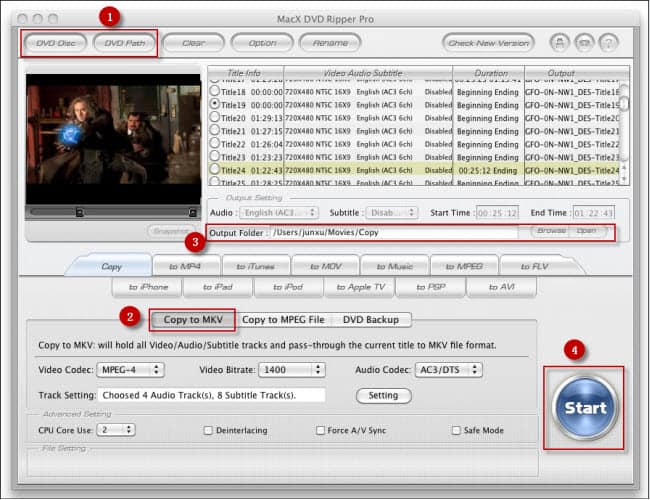650x500 pixels.
Task: Click the Rename button
Action: pos(330,43)
